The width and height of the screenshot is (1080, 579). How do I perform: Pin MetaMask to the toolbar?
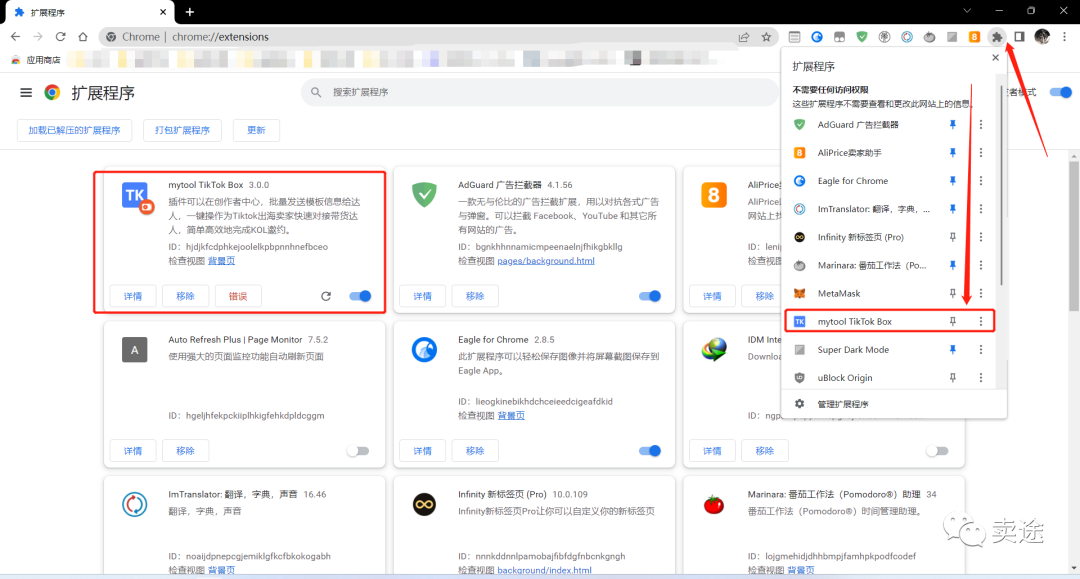(x=953, y=293)
